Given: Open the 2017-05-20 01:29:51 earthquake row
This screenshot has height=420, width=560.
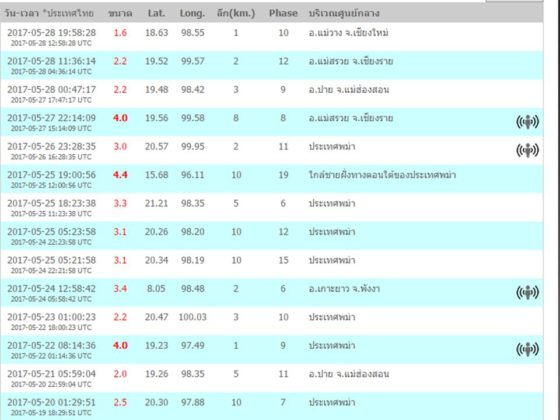Looking at the screenshot, I should [x=272, y=406].
